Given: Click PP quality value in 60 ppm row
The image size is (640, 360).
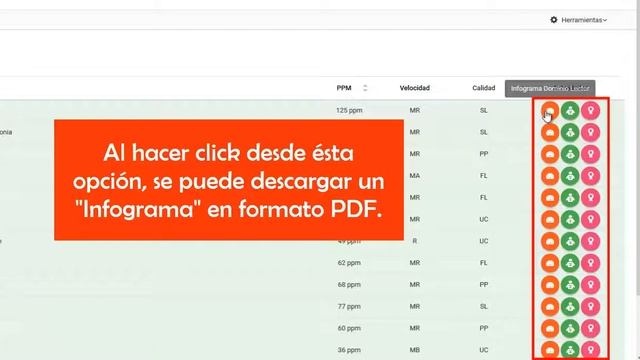Looking at the screenshot, I should click(484, 328).
